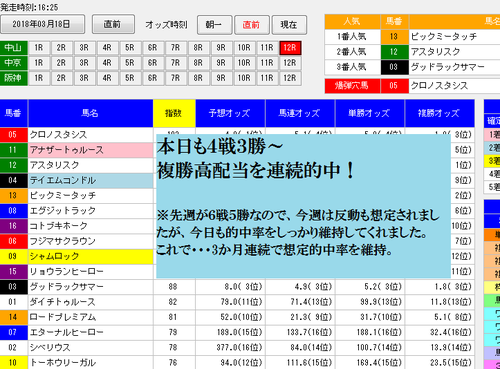Click the 2018年03月18日 date button

pyautogui.click(x=42, y=24)
